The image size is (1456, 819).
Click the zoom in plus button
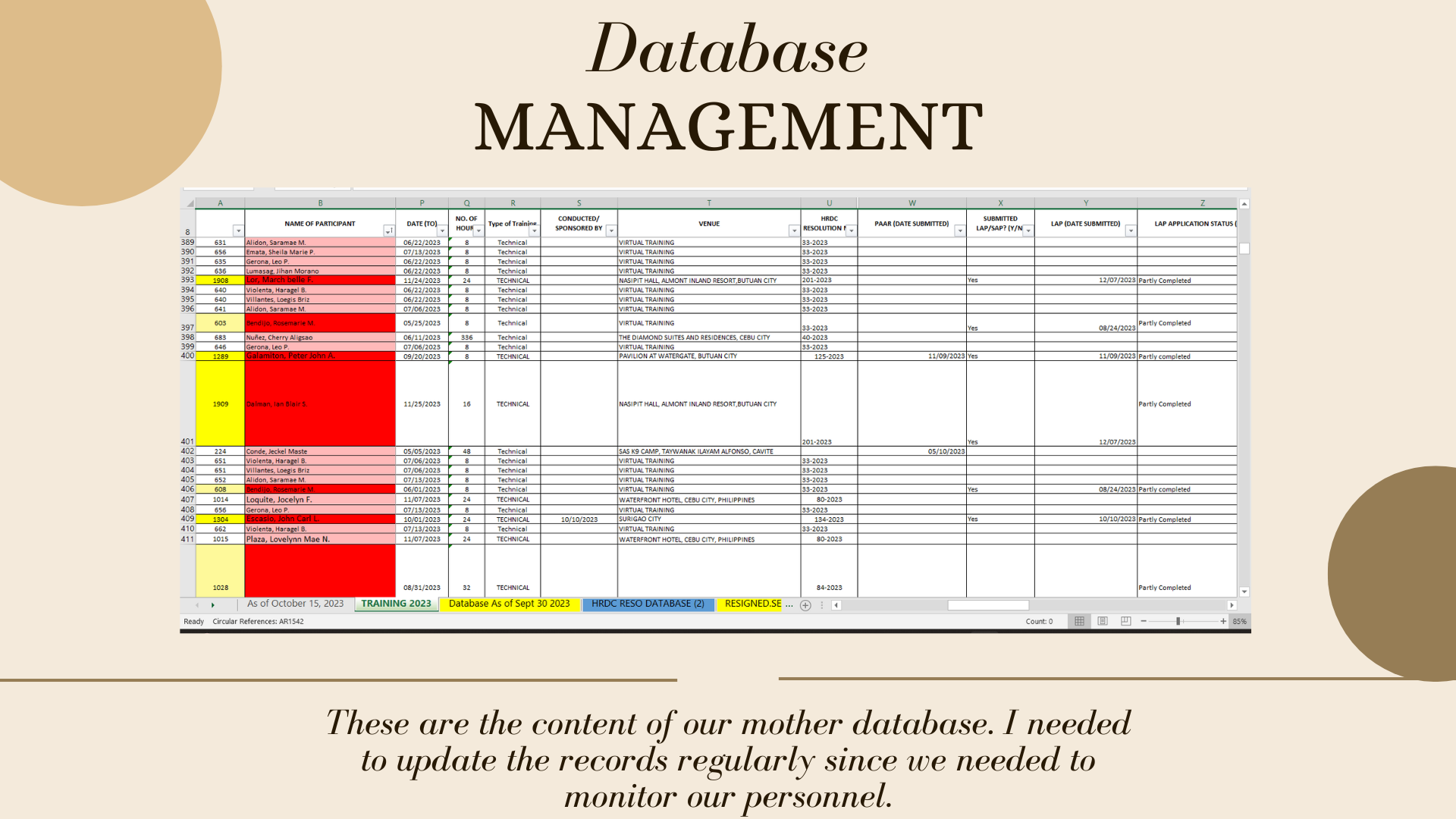pos(1223,621)
